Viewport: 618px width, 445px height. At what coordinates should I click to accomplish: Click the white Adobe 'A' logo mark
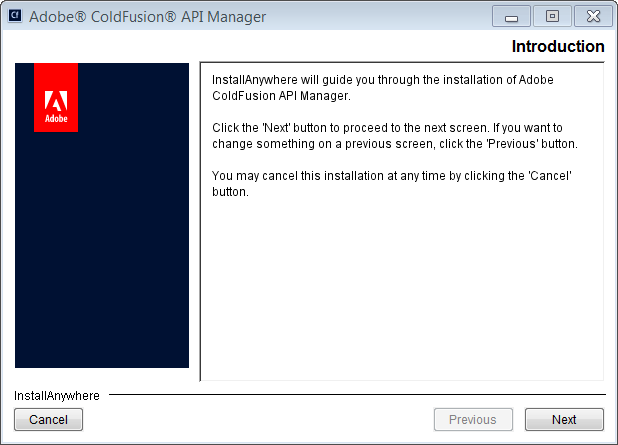point(56,100)
